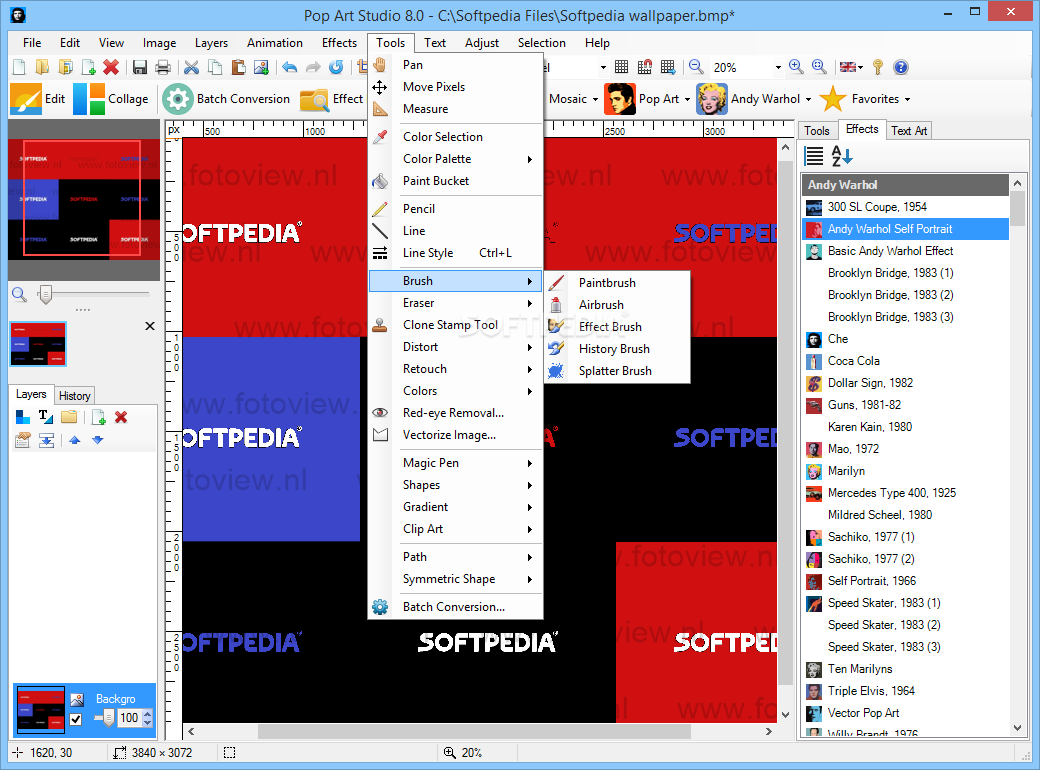Expand the Mosaic effects dropdown
The image size is (1040, 770).
595,99
